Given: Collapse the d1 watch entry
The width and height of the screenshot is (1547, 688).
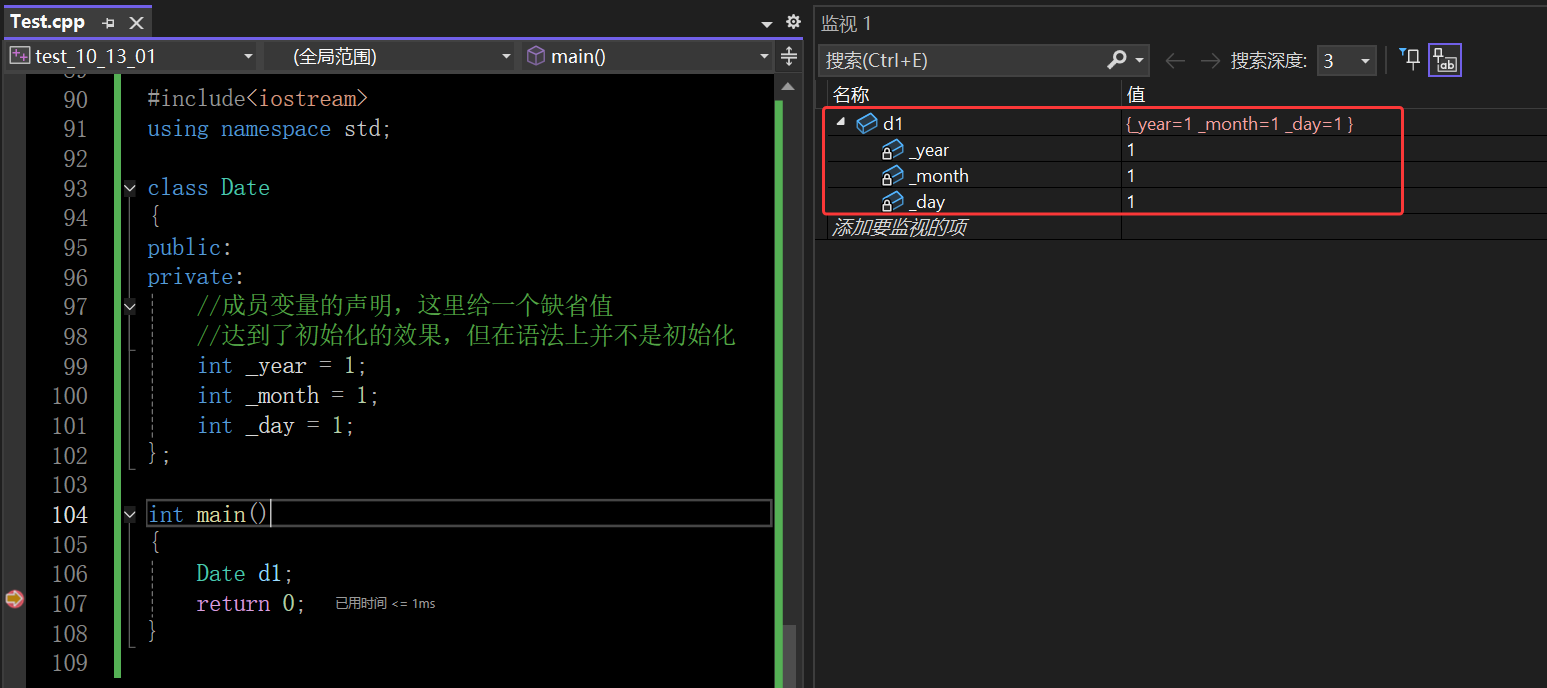Looking at the screenshot, I should point(840,122).
